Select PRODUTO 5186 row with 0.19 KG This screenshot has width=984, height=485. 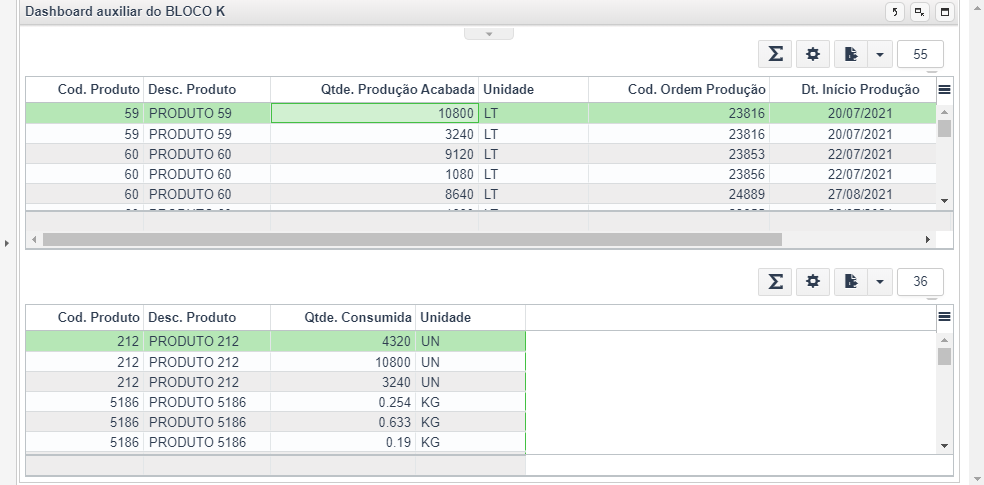(275, 442)
